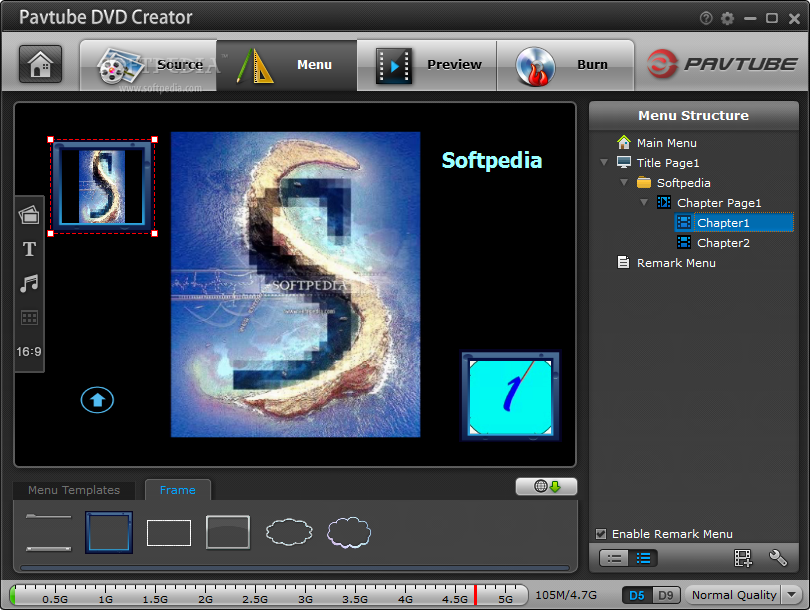The image size is (810, 610).
Task: Open the Preview step tab
Action: point(427,65)
